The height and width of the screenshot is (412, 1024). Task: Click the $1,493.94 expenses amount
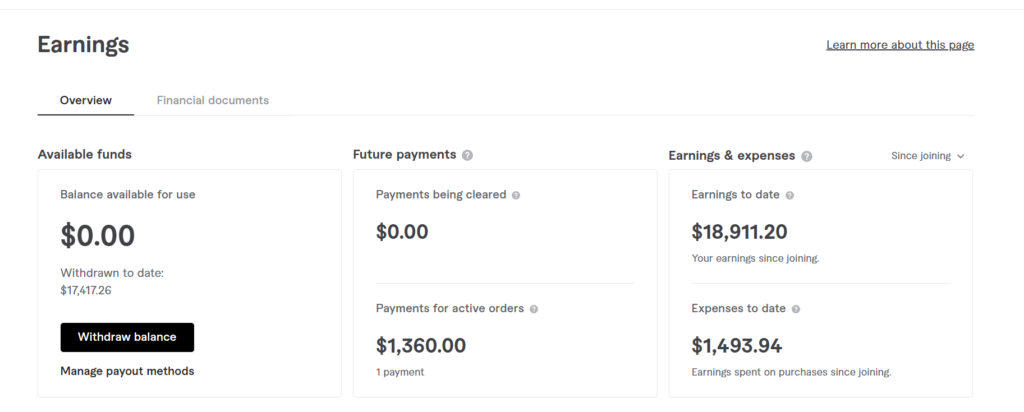pos(737,346)
